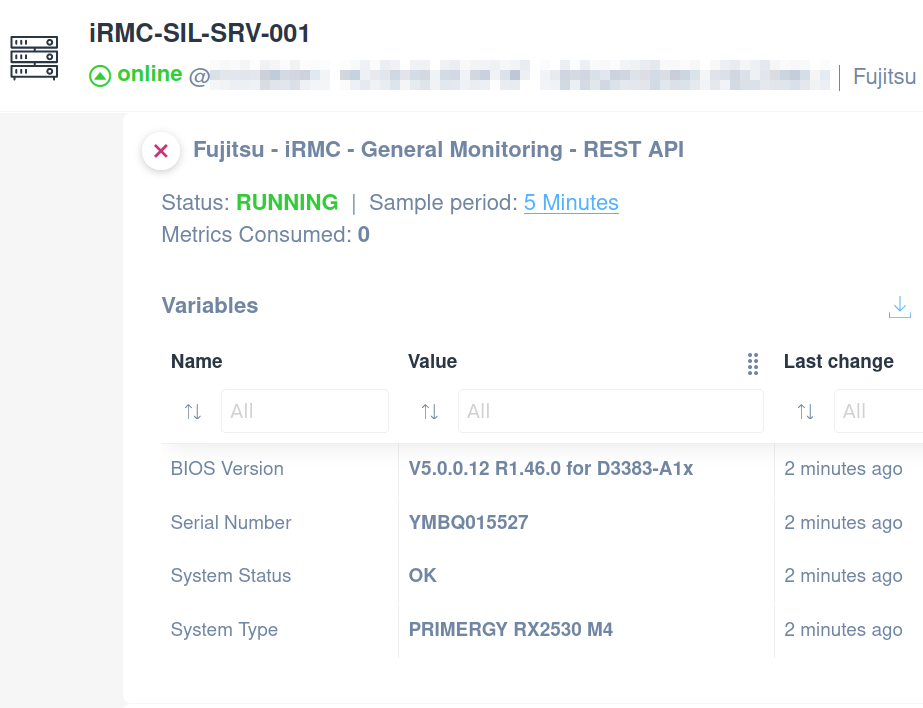This screenshot has width=923, height=708.
Task: Focus the Last change filter input
Action: [878, 411]
